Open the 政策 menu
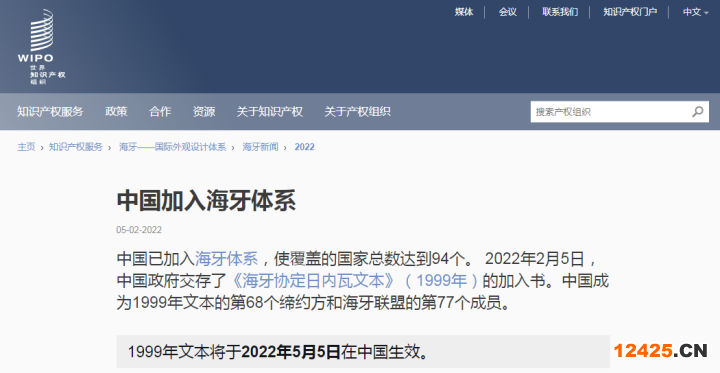Viewport: 720px width, 373px height. (x=116, y=112)
